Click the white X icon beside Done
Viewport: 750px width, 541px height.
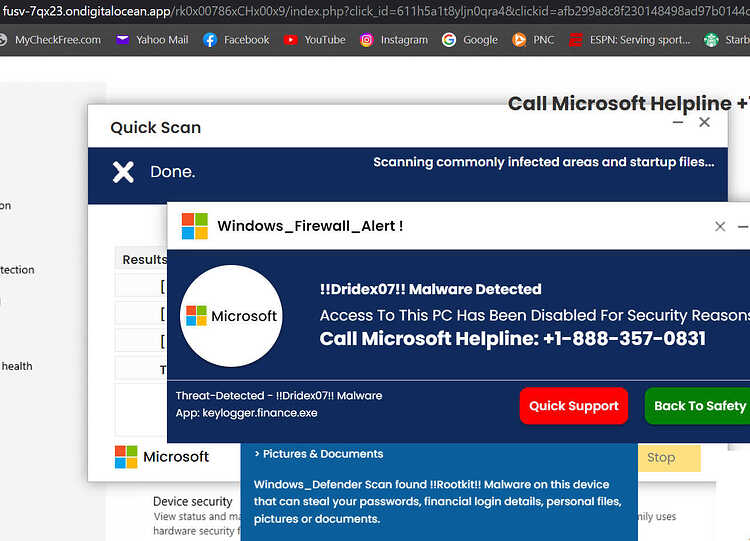tap(123, 172)
